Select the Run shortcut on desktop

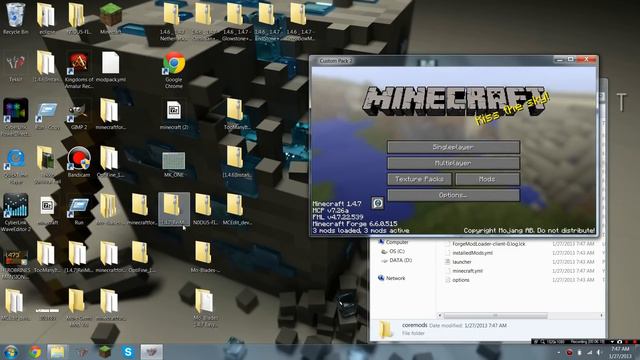[79, 210]
